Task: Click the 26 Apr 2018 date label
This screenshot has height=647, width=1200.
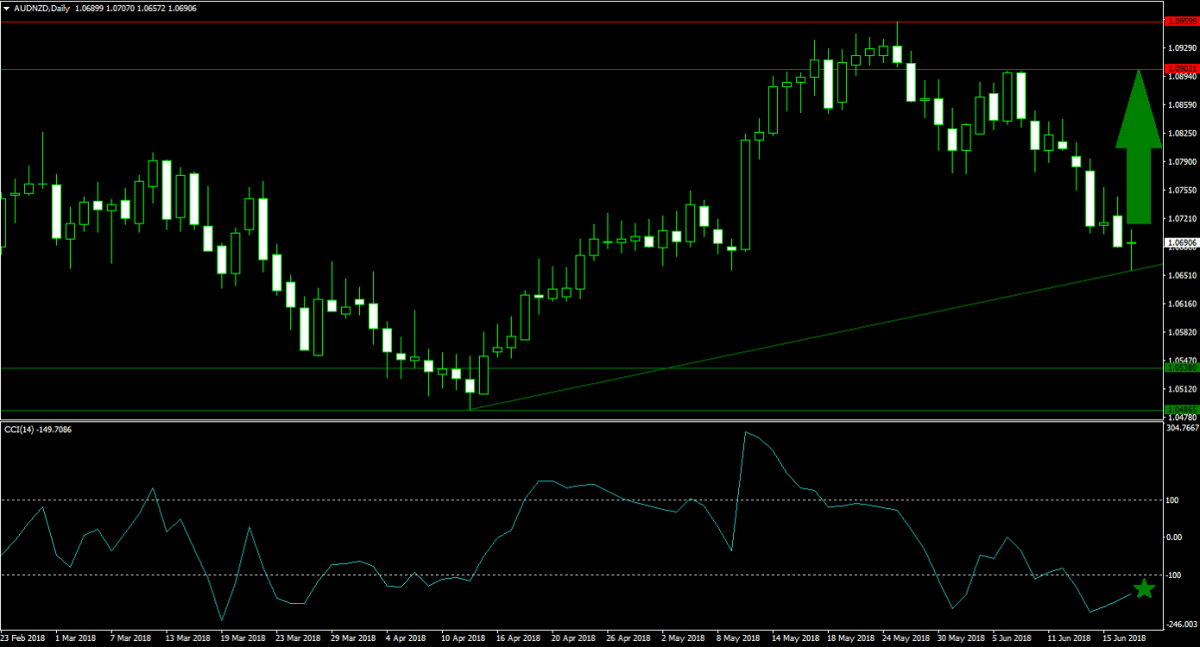Action: coord(627,638)
